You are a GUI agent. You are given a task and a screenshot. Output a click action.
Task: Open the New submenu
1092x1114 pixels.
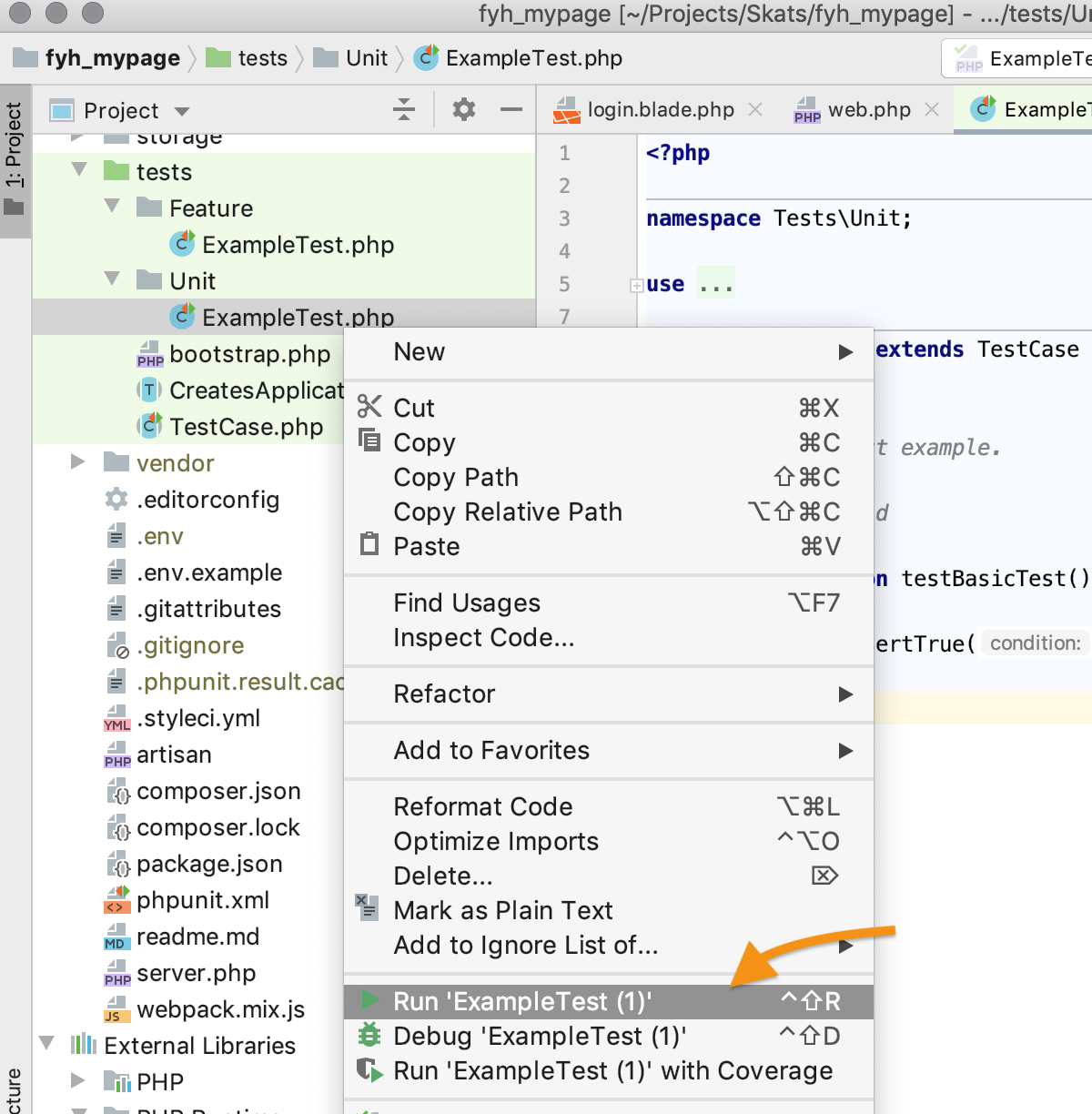click(609, 352)
